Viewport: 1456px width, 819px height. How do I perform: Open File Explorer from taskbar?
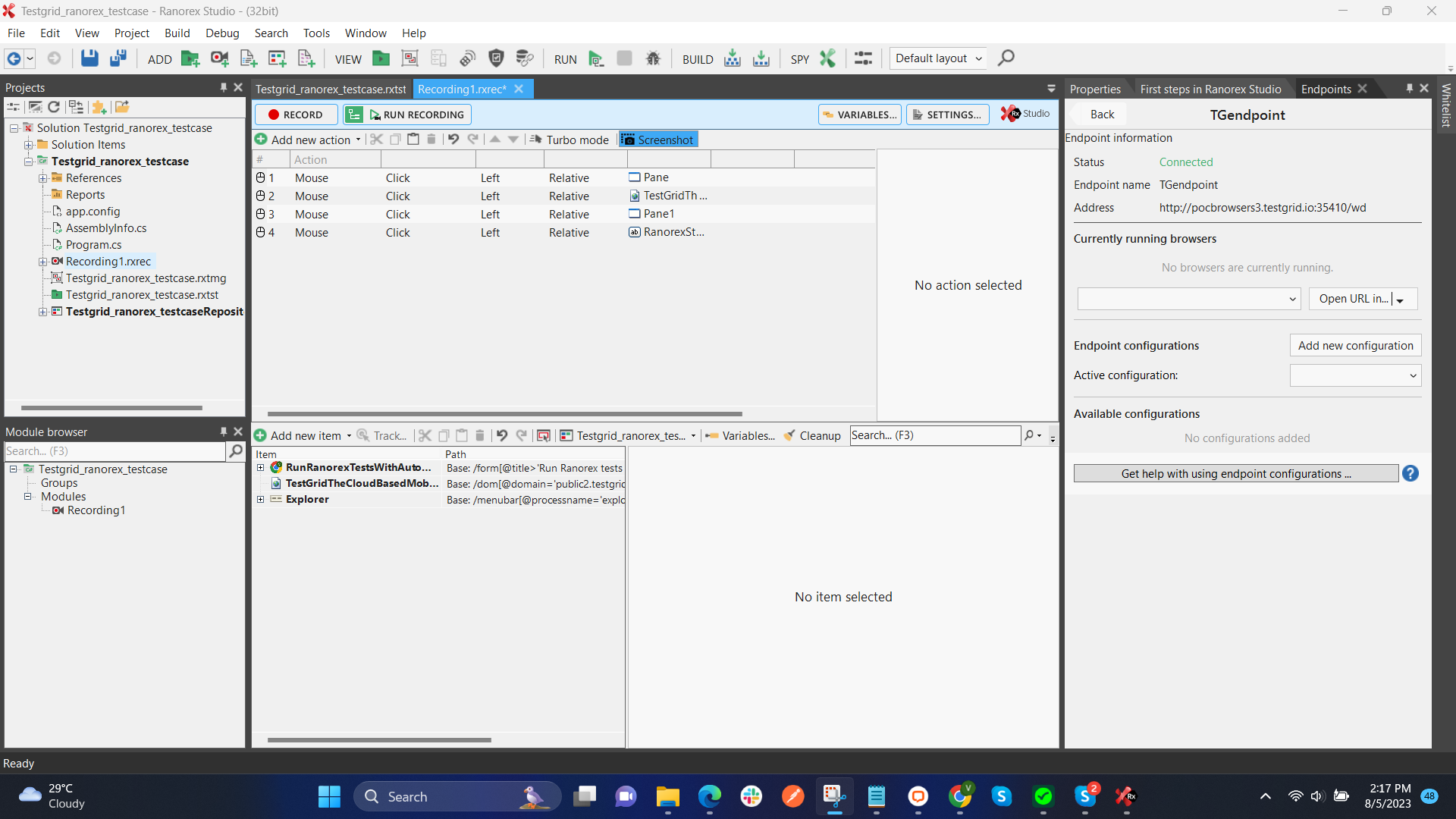coord(667,796)
